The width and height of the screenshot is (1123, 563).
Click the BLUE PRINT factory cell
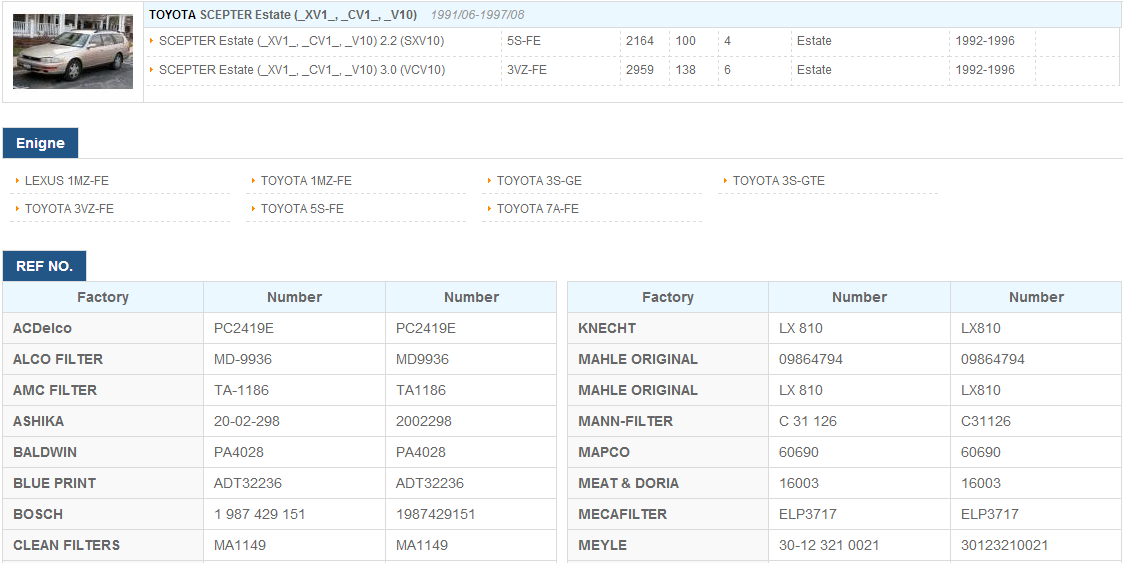coord(103,483)
